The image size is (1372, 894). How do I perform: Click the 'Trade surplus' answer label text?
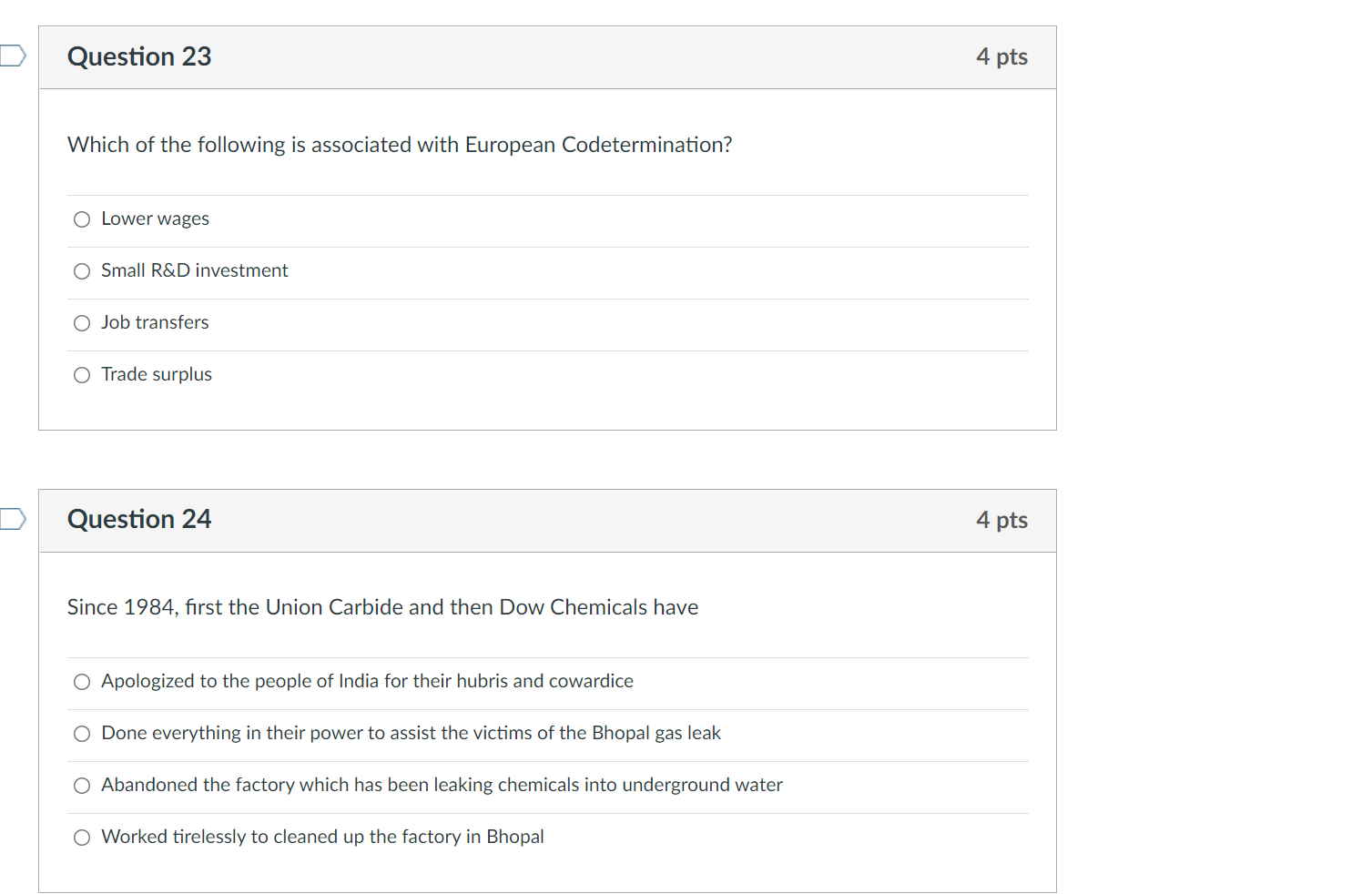coord(156,373)
